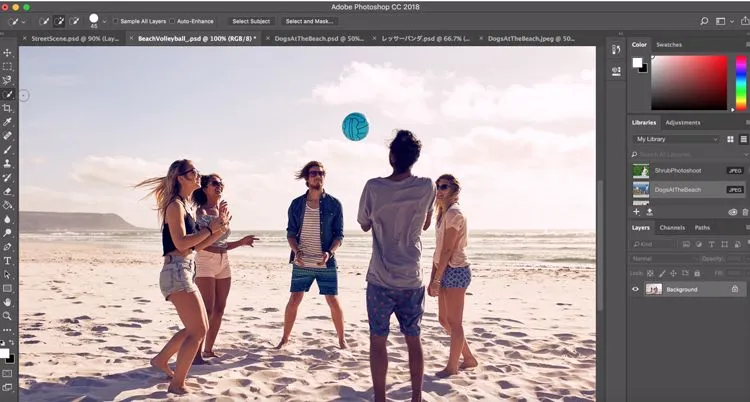Open the My Library dropdown
Image resolution: width=750 pixels, height=402 pixels.
[675, 139]
